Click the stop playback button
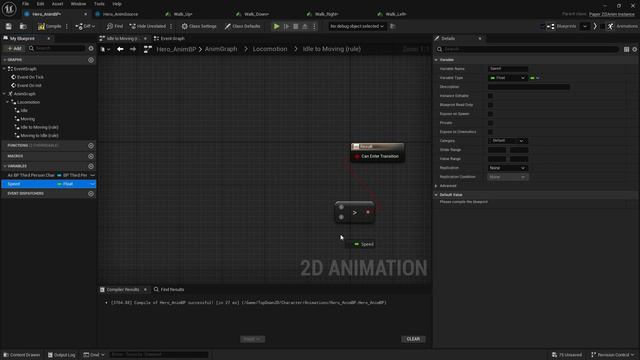Viewport: 640px width, 360px height. (296, 26)
